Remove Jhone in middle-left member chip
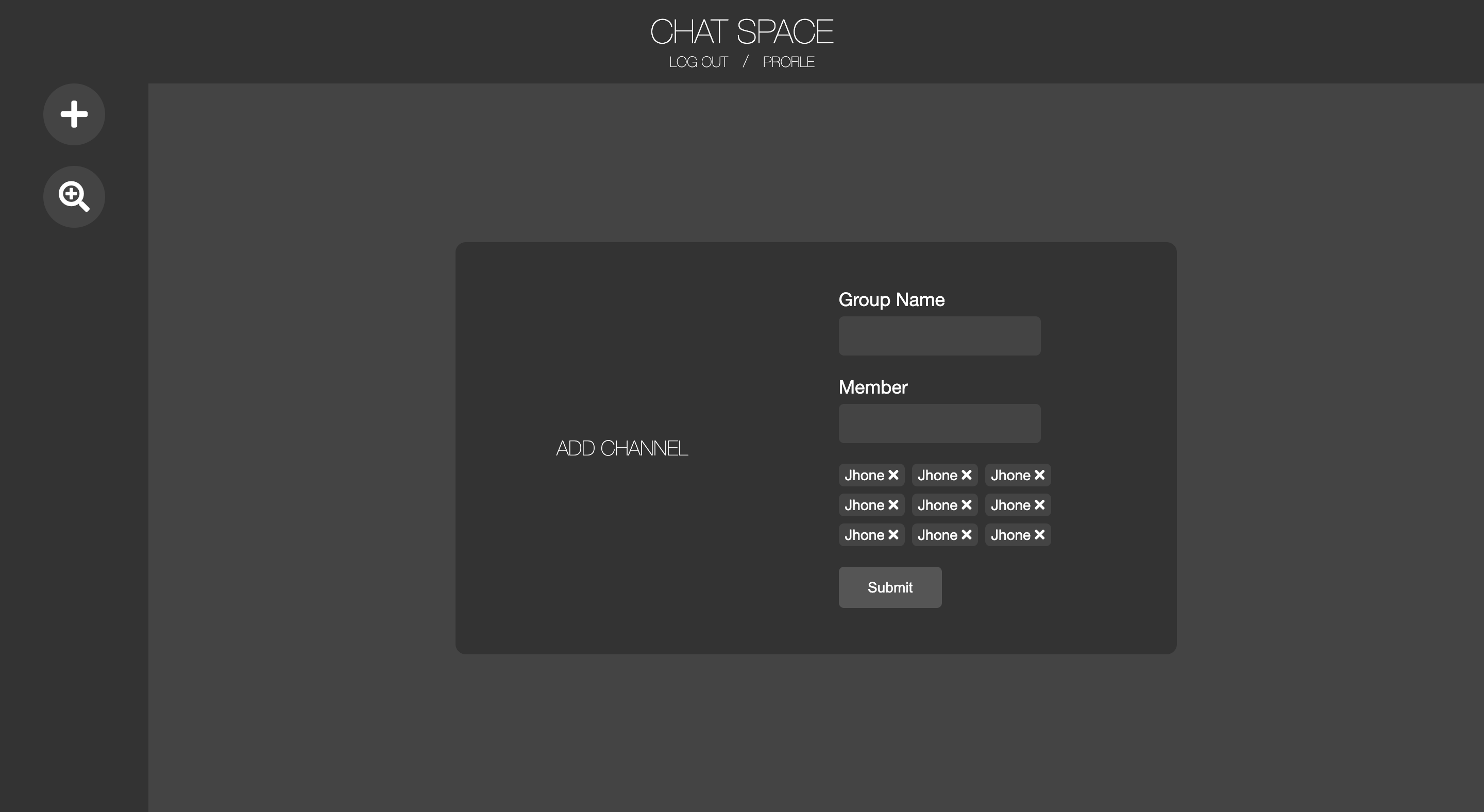 pos(893,505)
